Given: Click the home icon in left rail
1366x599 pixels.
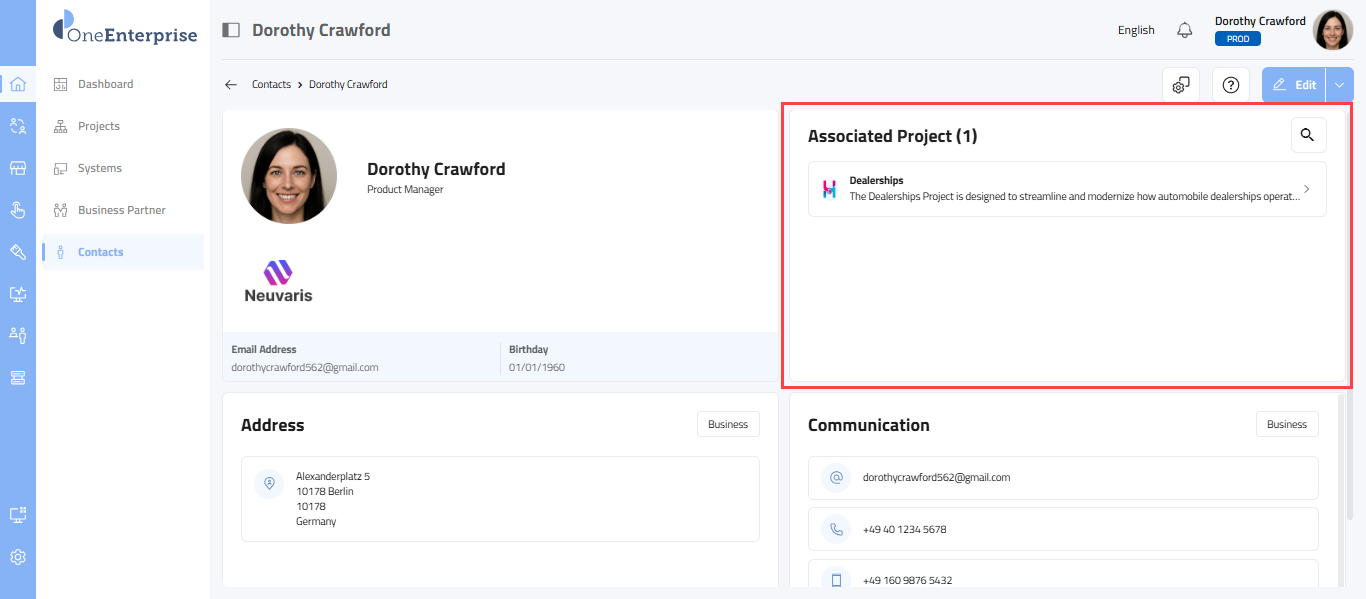Looking at the screenshot, I should pyautogui.click(x=17, y=84).
